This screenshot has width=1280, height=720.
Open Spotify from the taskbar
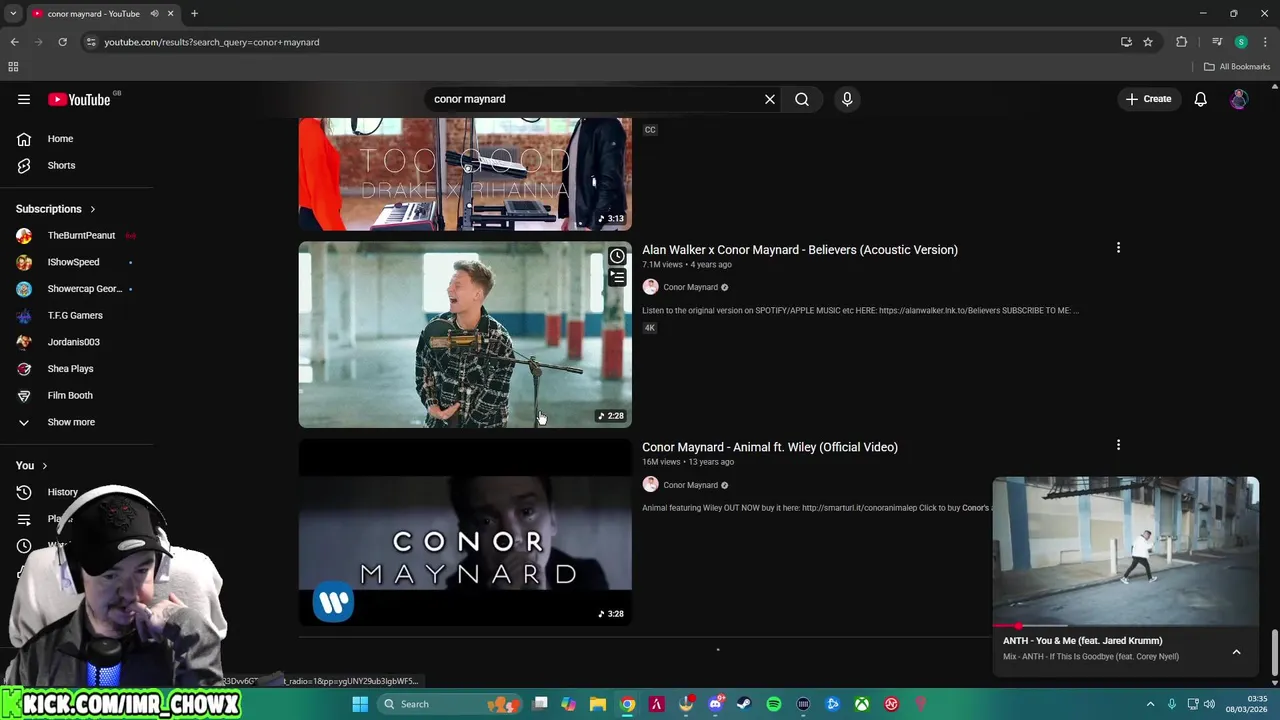coord(774,704)
